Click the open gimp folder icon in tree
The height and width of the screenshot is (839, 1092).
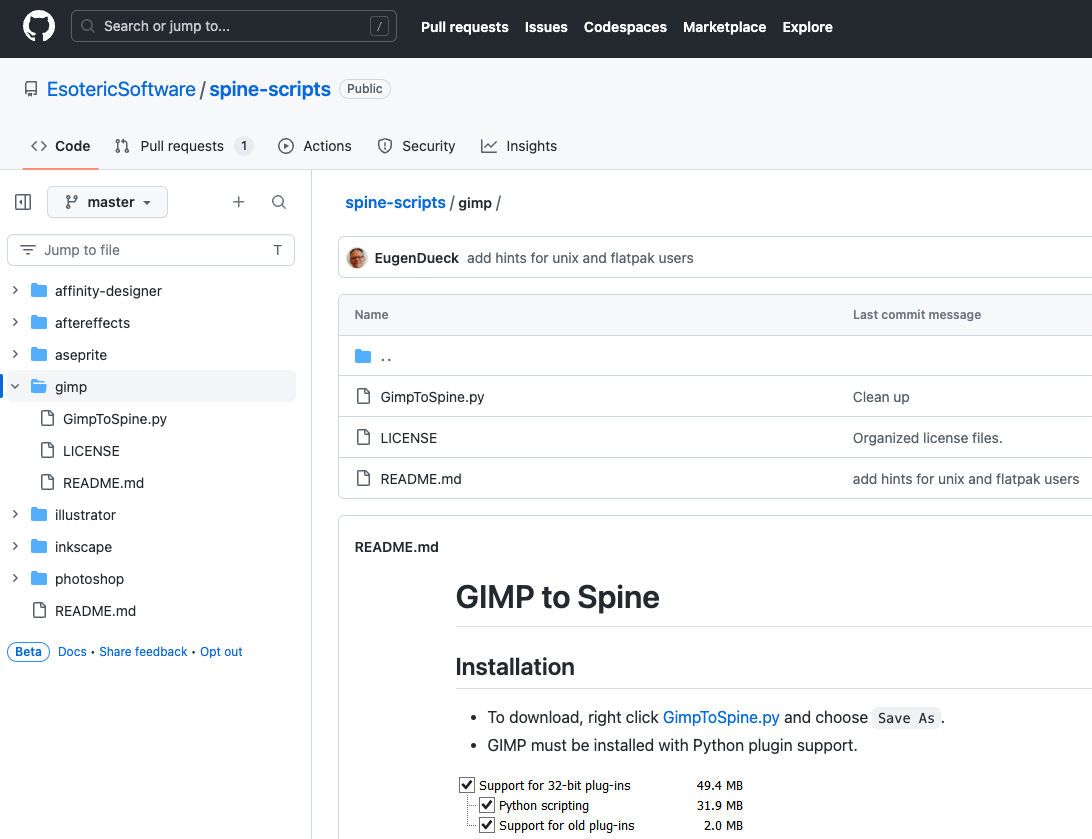point(39,386)
